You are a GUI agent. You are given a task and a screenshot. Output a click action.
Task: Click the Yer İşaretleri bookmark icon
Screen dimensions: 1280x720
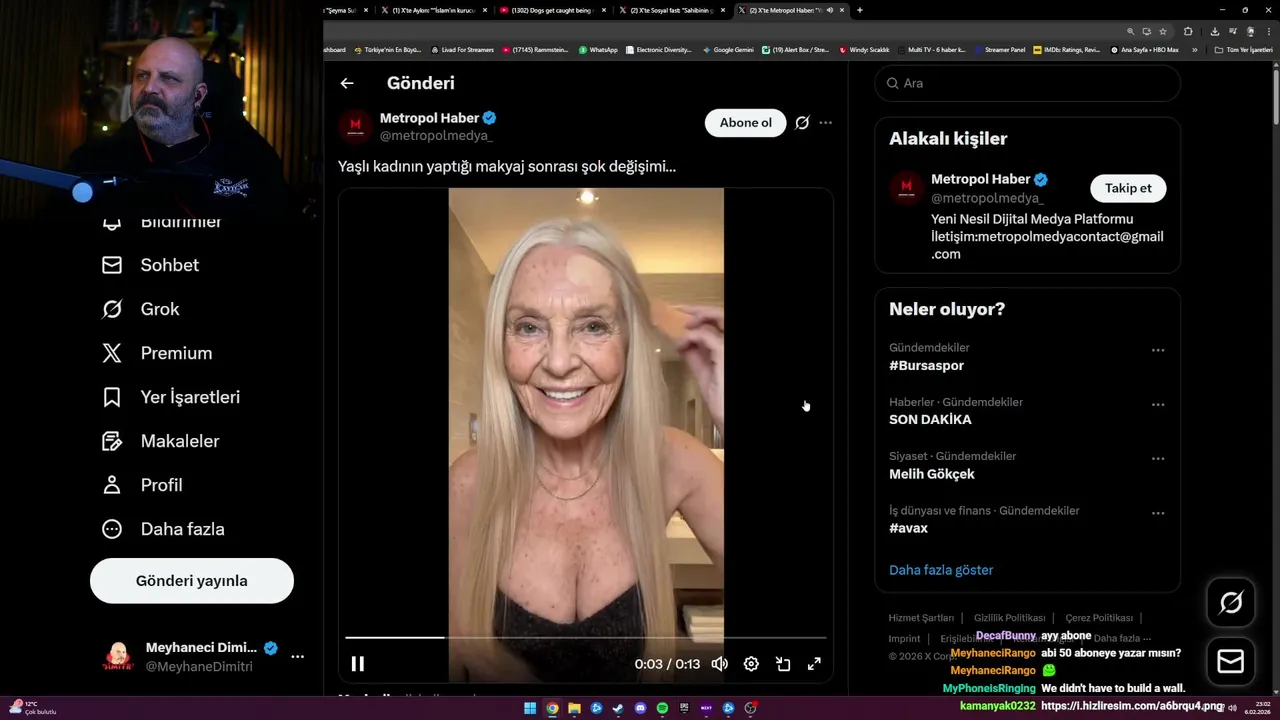pyautogui.click(x=112, y=397)
